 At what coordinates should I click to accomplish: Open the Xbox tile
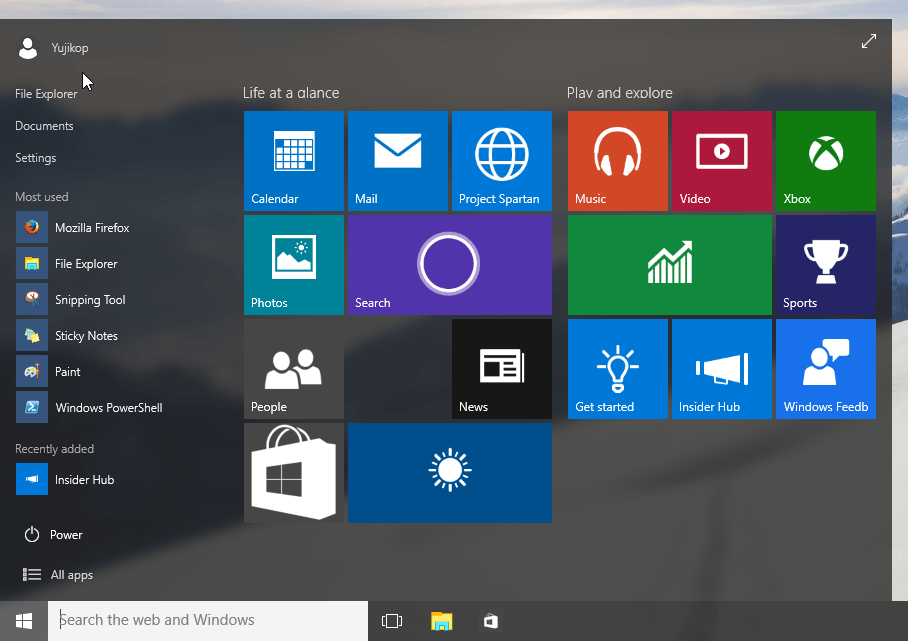826,161
